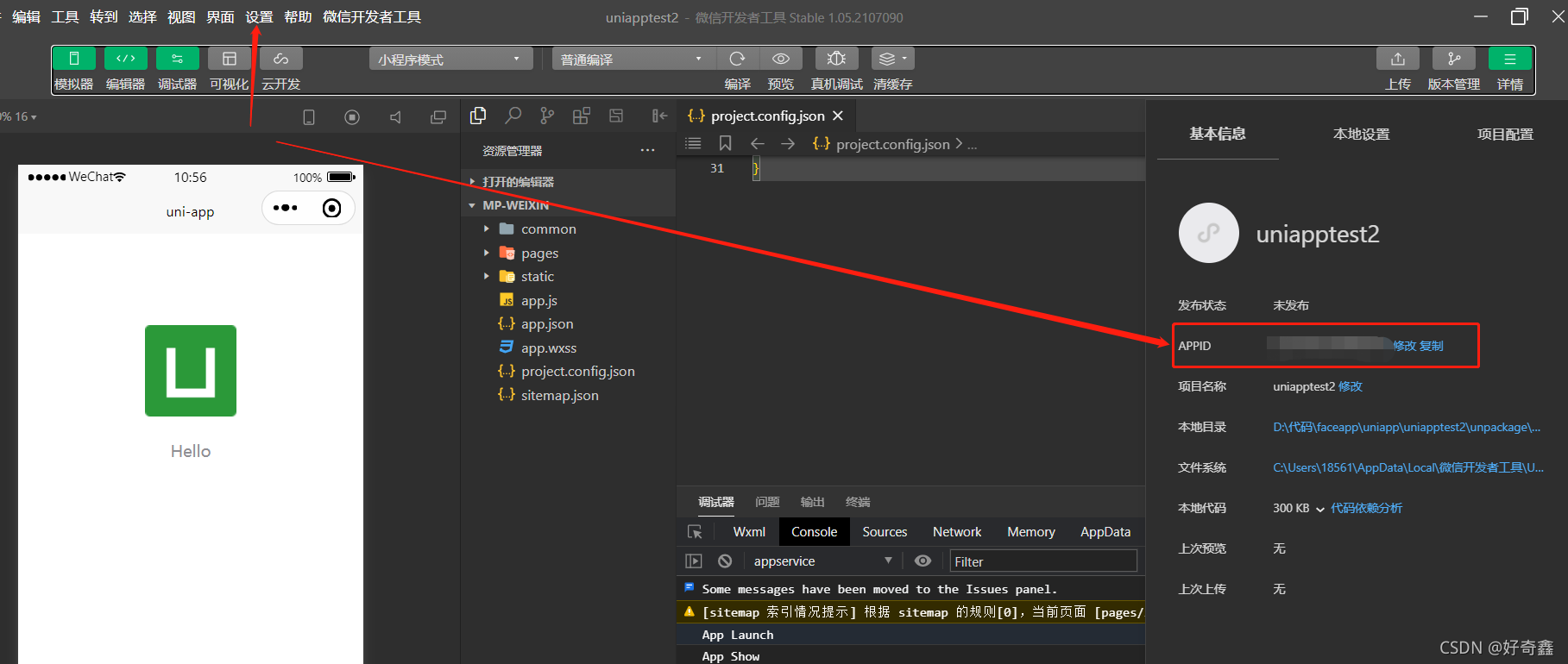The height and width of the screenshot is (664, 1568).
Task: Open the 视图 menu
Action: [x=181, y=17]
